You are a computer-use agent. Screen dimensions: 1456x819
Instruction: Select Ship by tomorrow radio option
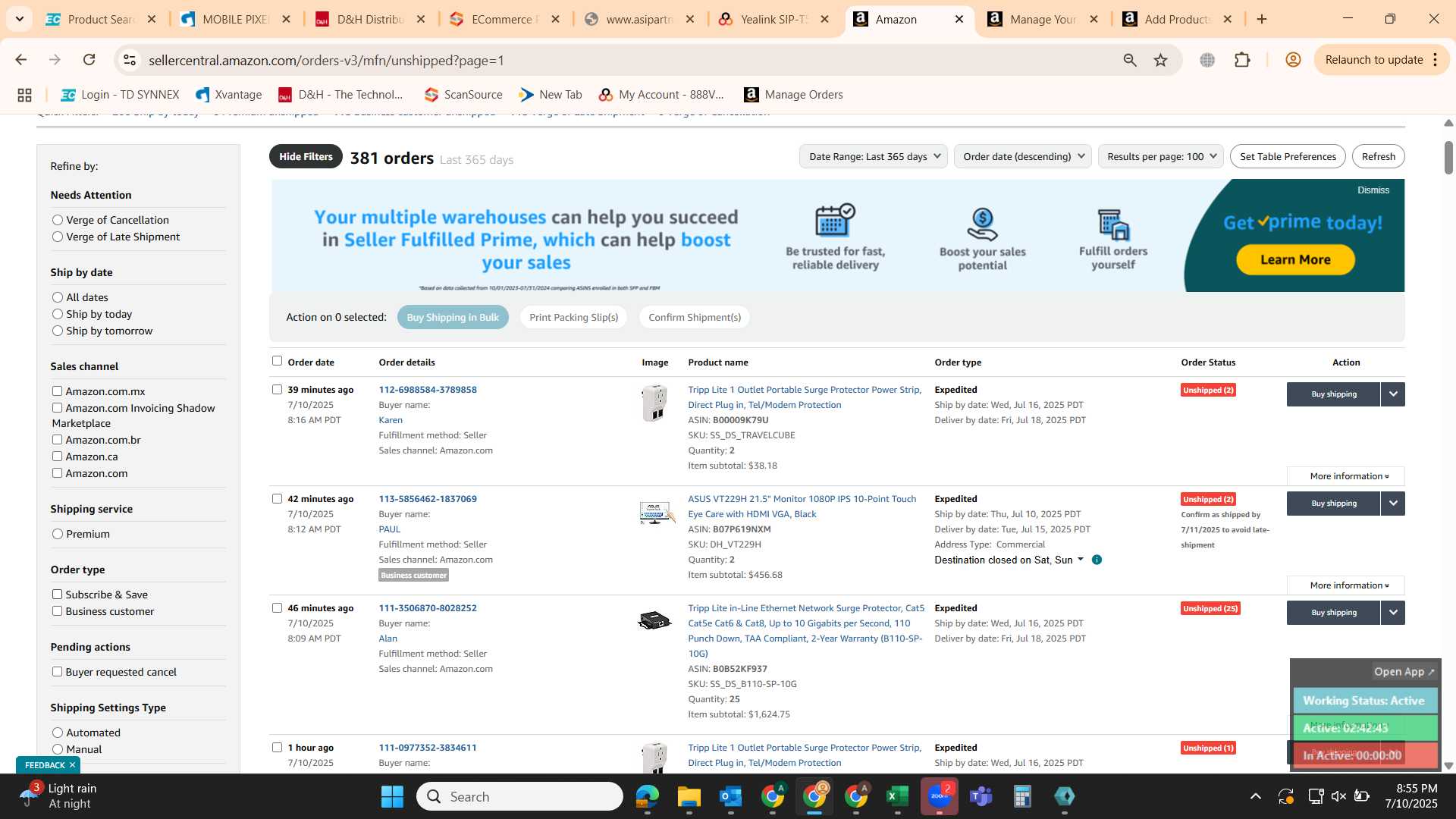click(58, 331)
